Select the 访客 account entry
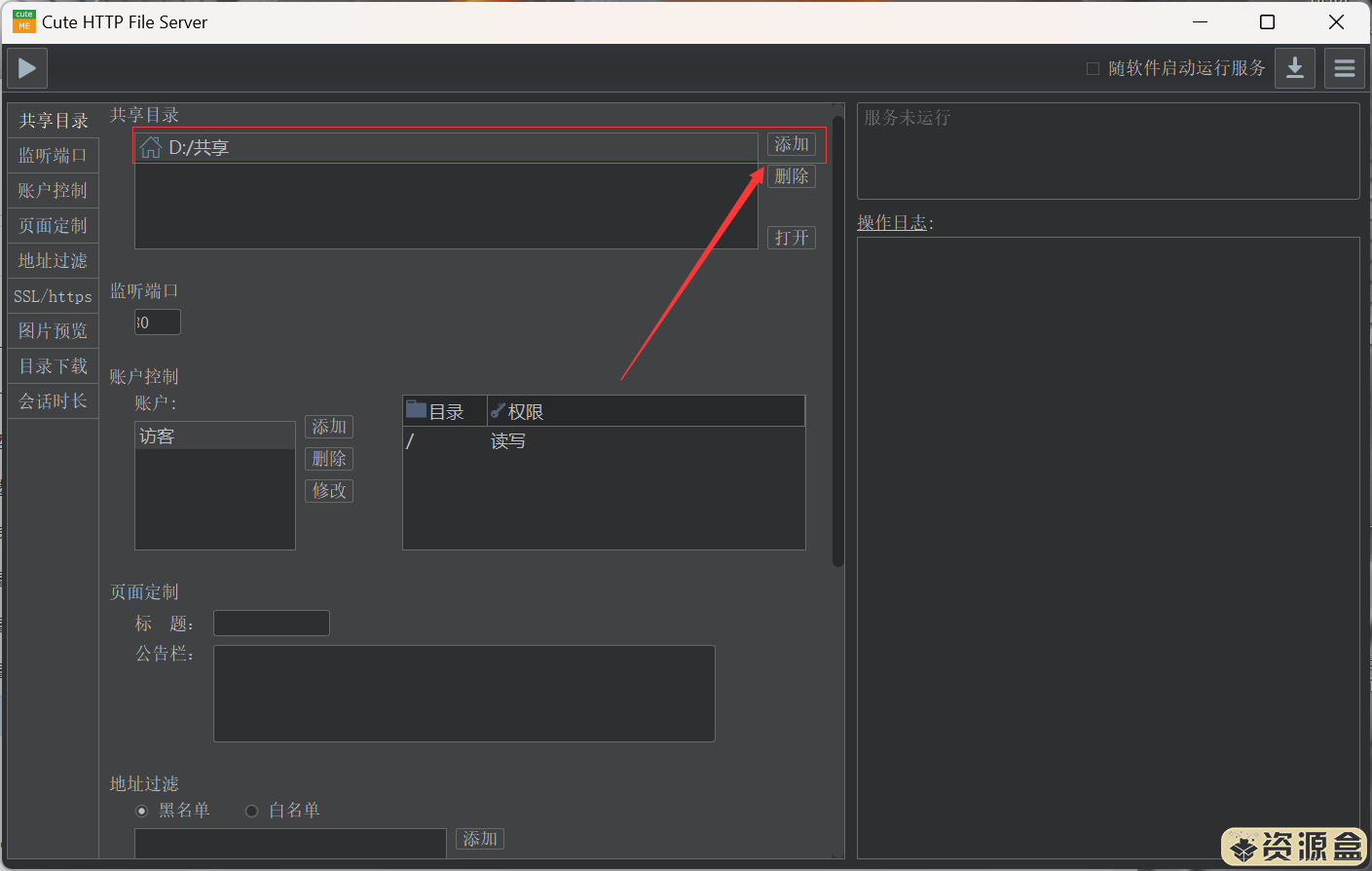1372x871 pixels. [x=215, y=436]
